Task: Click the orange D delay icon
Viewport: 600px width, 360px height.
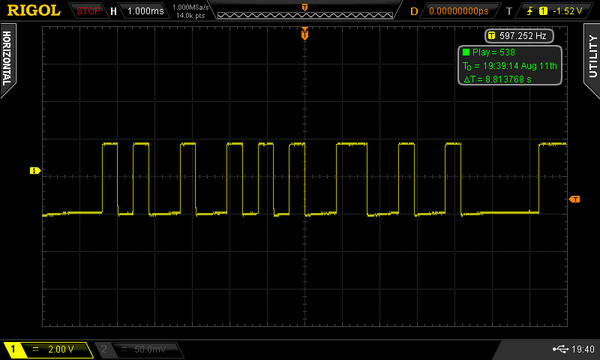Action: 414,11
